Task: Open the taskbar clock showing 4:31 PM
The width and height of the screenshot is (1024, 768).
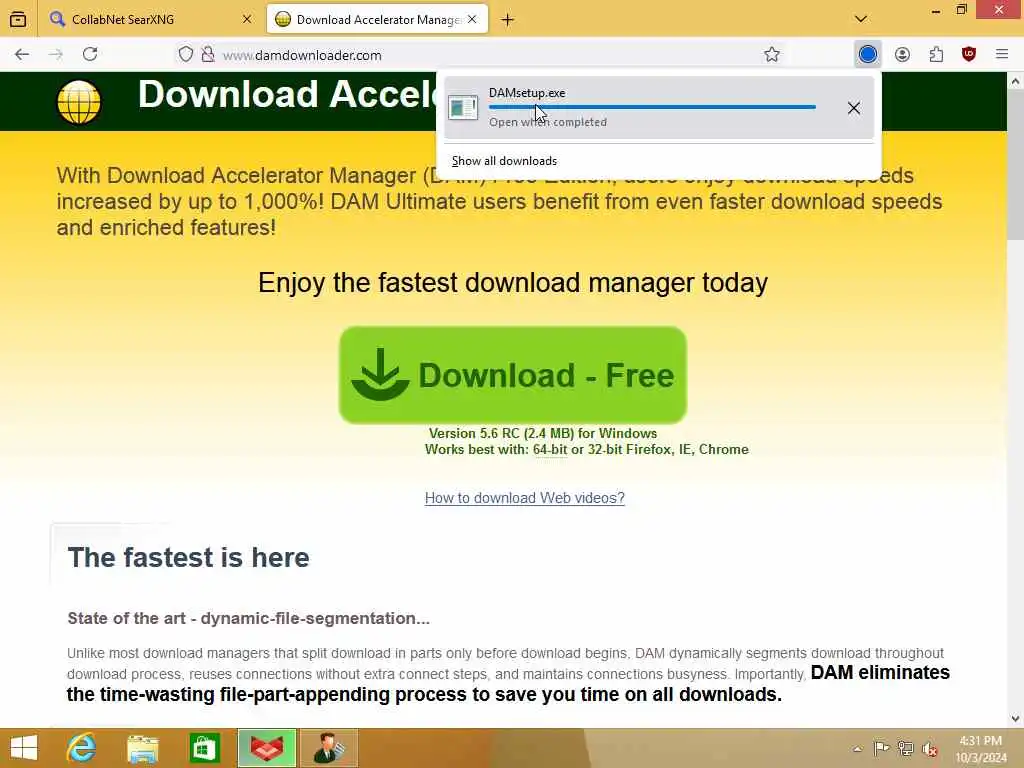Action: coord(980,749)
